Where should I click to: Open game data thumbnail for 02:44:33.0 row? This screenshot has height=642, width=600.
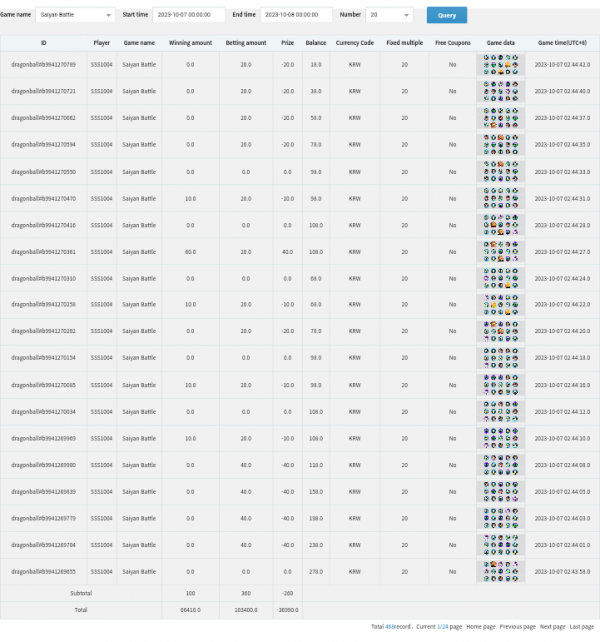click(500, 172)
